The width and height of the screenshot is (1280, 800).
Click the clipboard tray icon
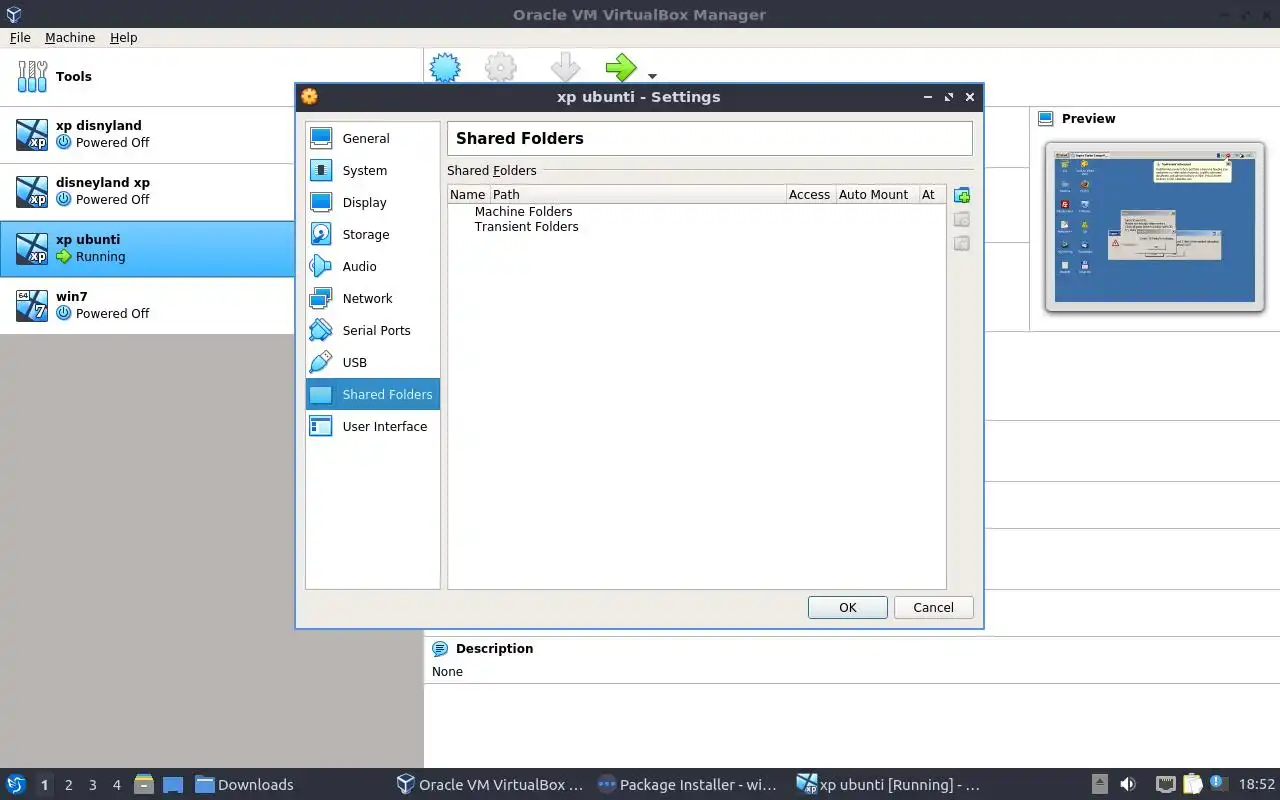[1192, 784]
